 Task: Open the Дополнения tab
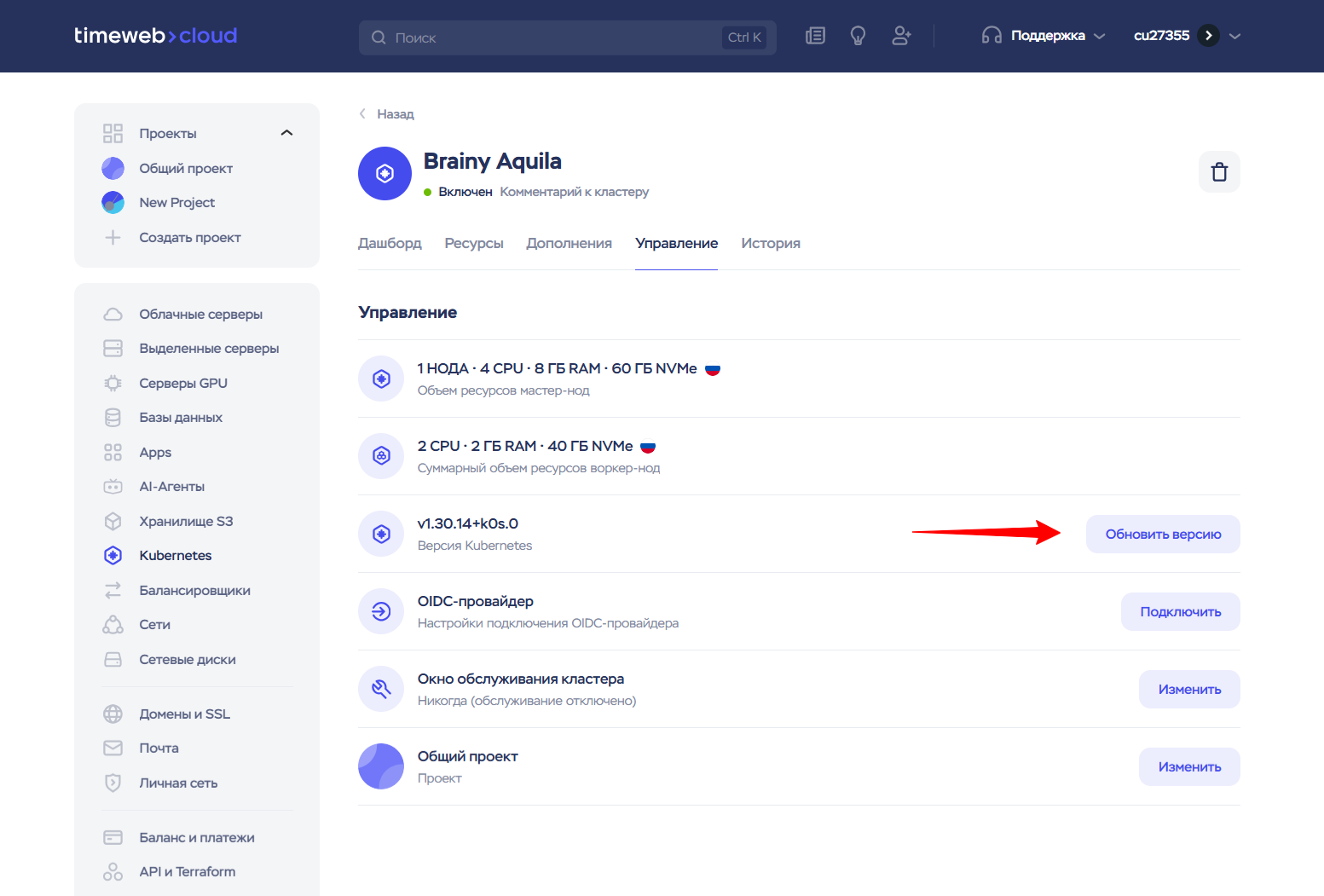569,244
